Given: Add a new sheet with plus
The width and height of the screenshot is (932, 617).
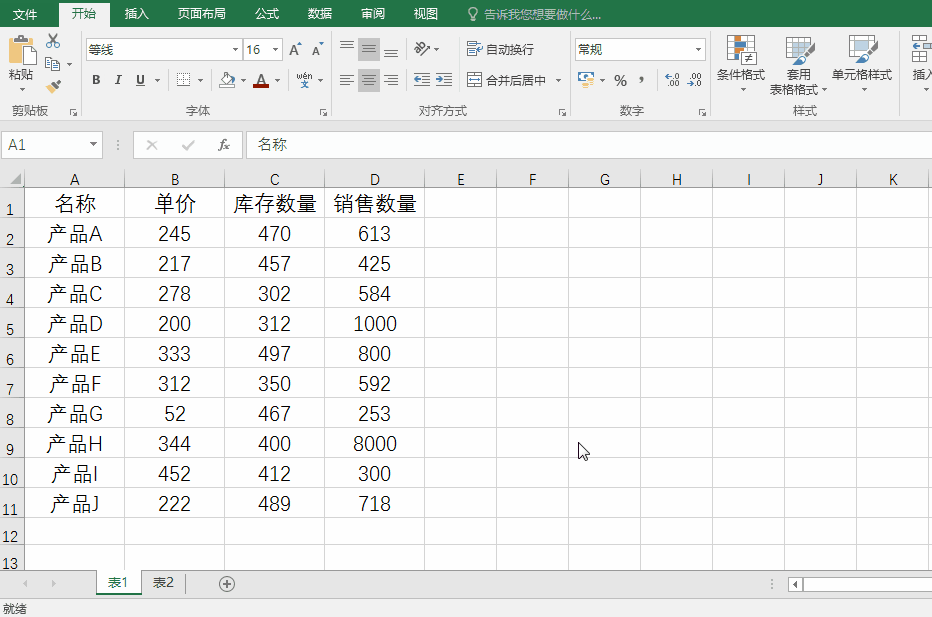Looking at the screenshot, I should 226,584.
